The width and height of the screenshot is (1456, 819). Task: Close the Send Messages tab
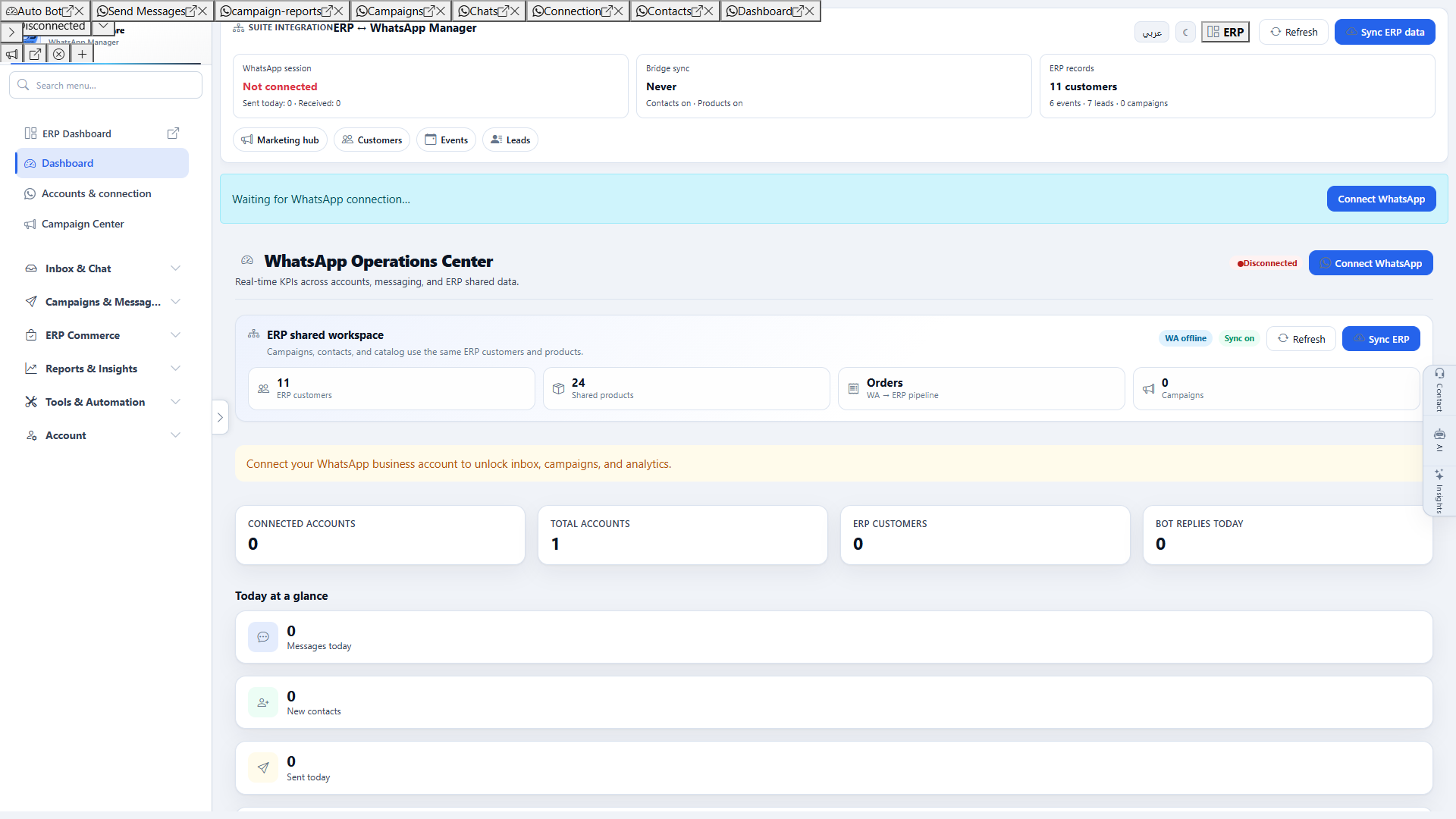[x=202, y=11]
